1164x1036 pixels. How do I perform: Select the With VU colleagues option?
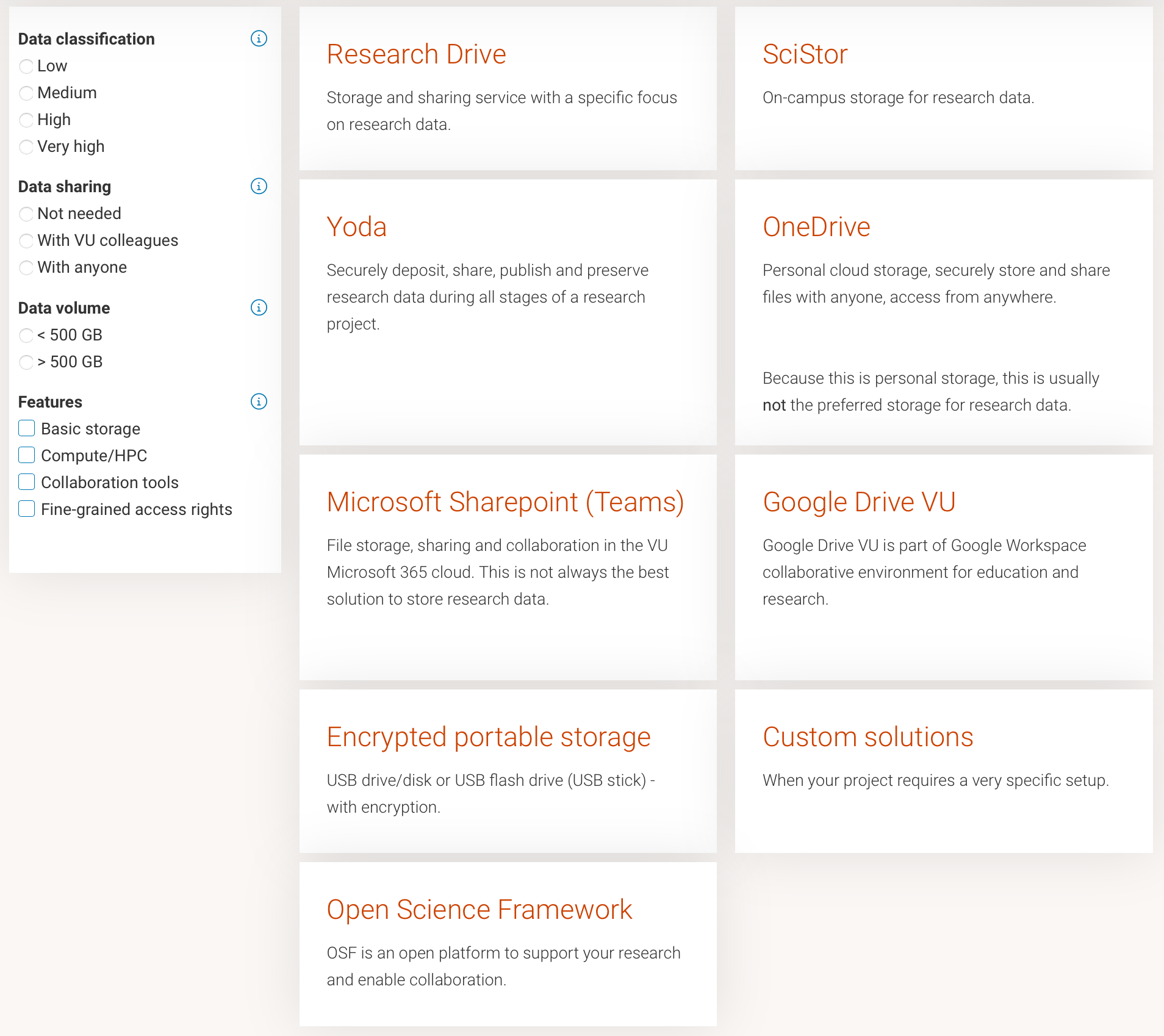(x=26, y=240)
